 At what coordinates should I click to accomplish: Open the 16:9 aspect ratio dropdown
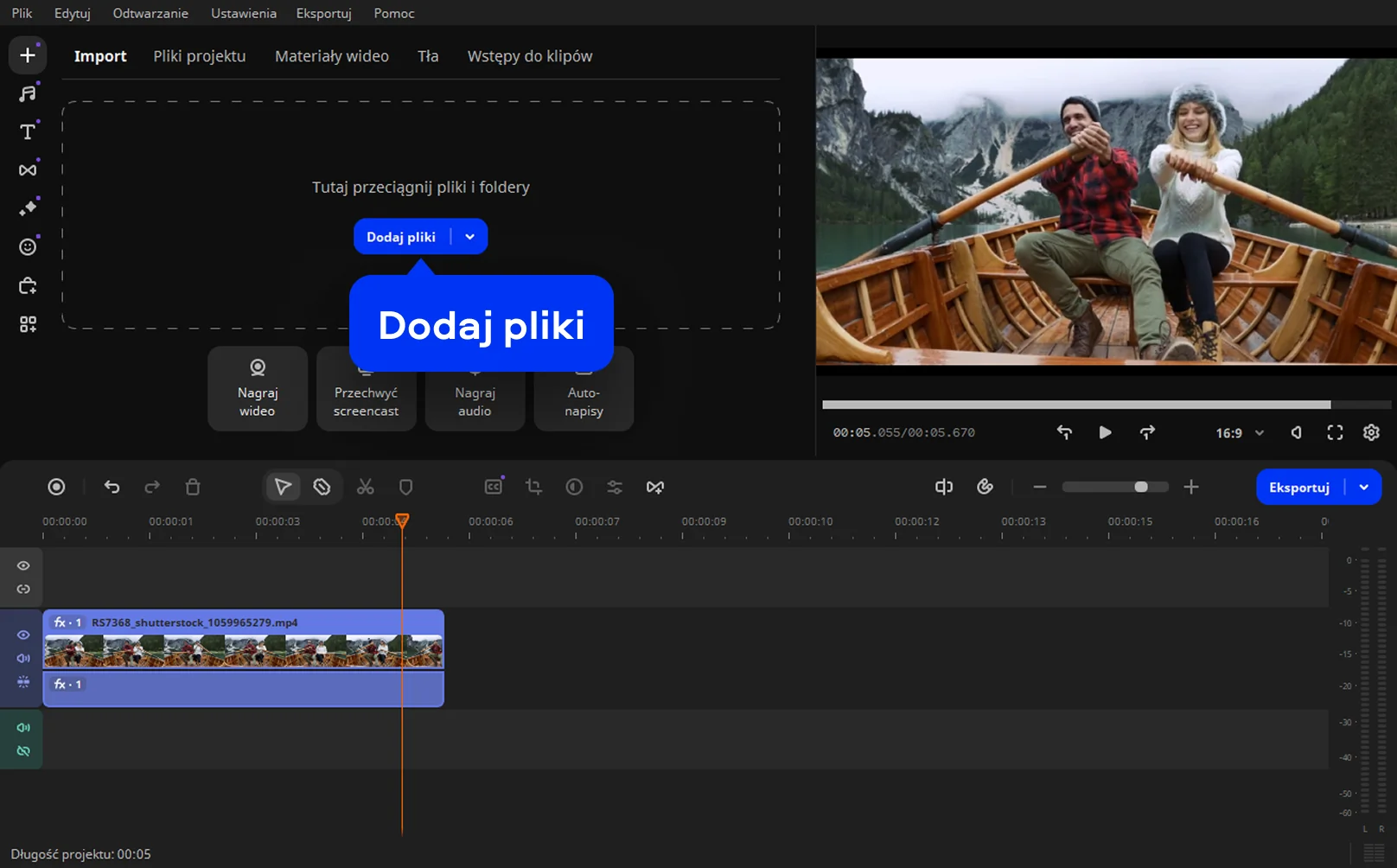[1240, 433]
